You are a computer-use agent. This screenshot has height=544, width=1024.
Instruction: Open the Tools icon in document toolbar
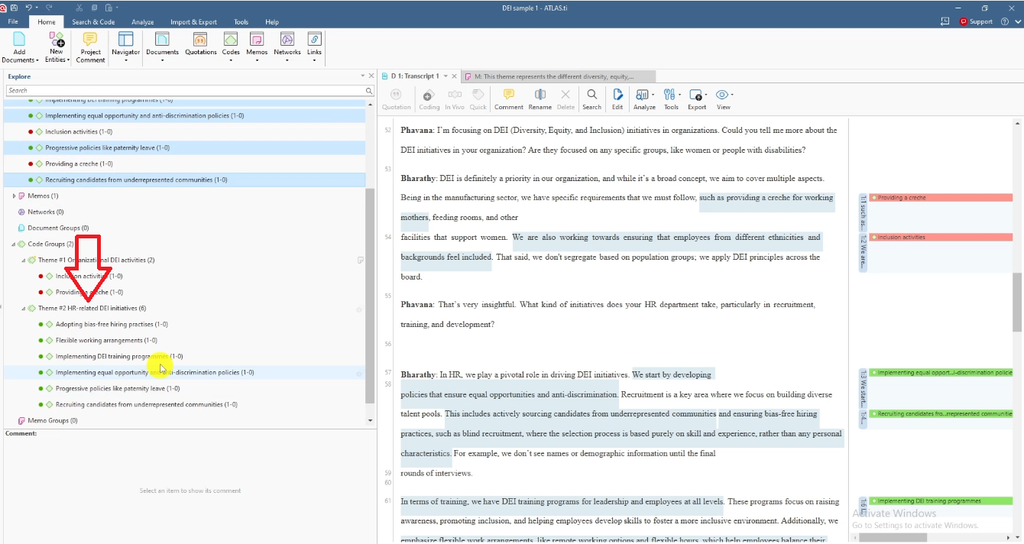point(671,99)
